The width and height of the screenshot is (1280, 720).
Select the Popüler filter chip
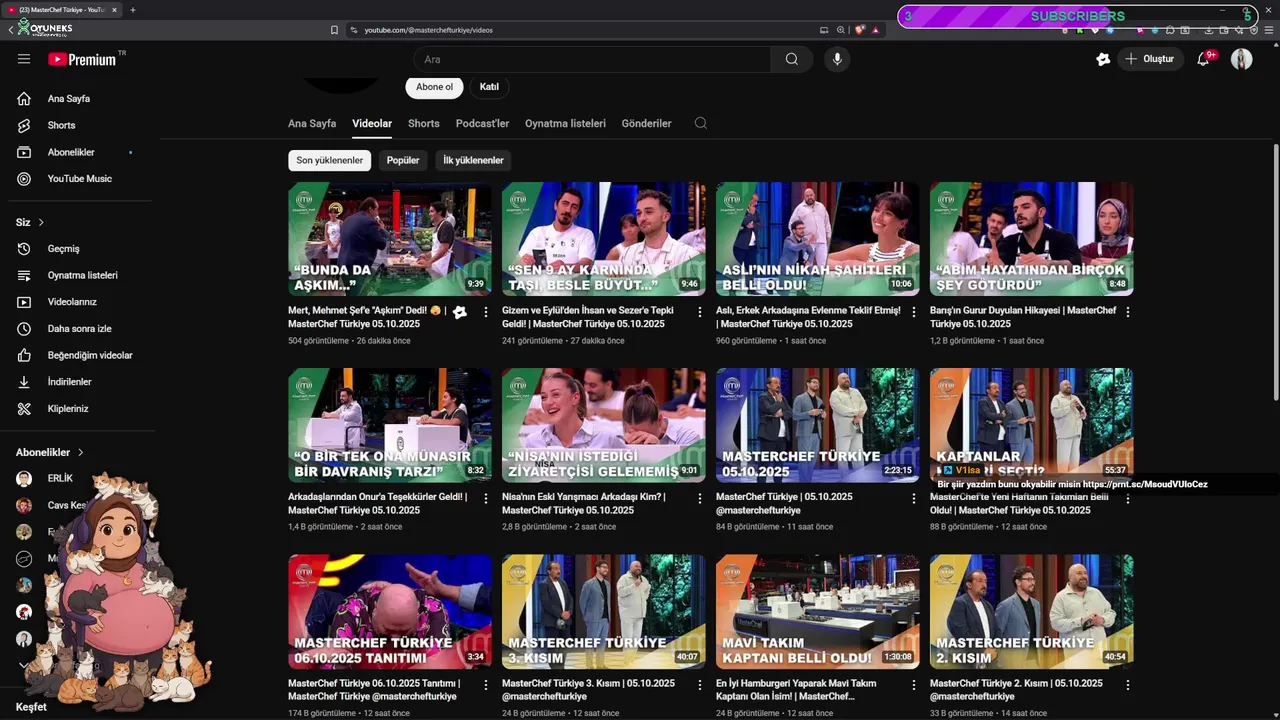tap(403, 160)
